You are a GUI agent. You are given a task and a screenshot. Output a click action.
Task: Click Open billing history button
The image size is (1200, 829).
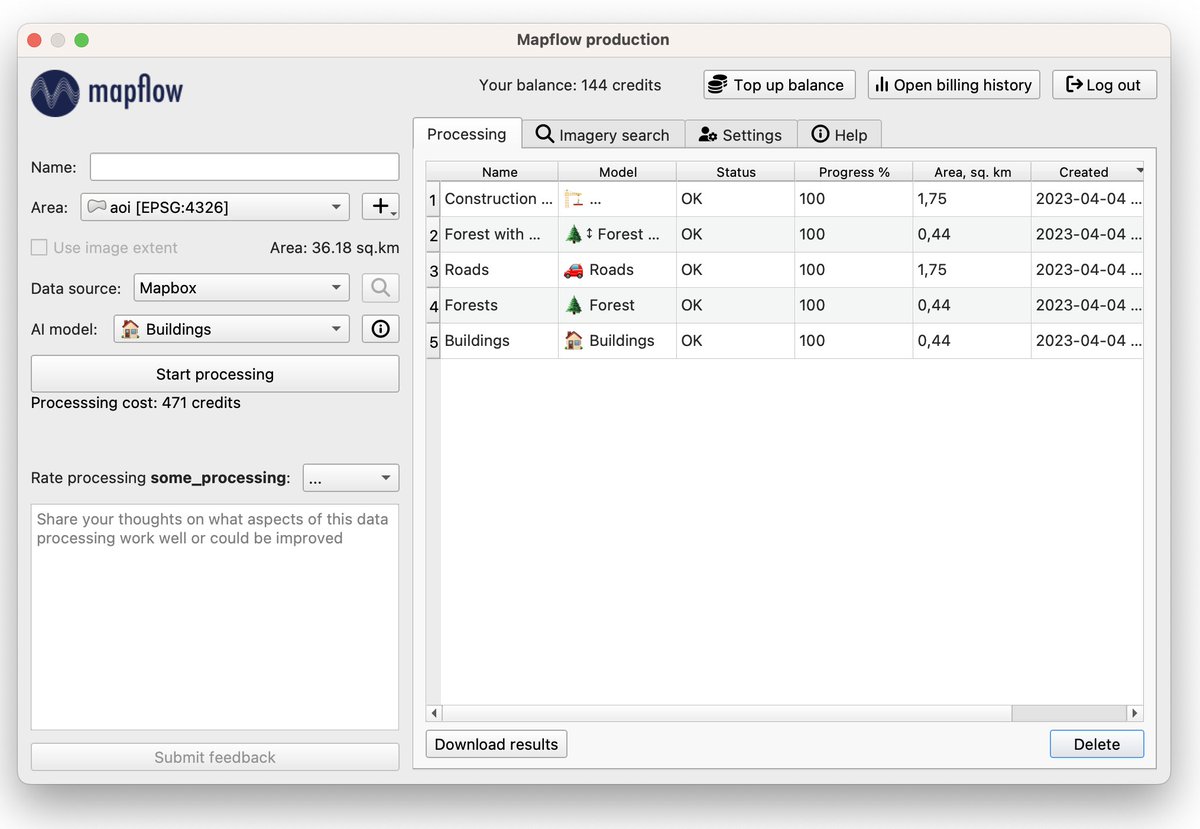coord(954,85)
